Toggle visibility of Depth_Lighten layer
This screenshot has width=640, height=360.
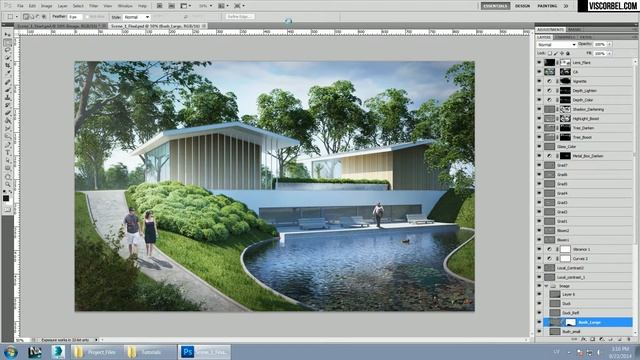(539, 91)
